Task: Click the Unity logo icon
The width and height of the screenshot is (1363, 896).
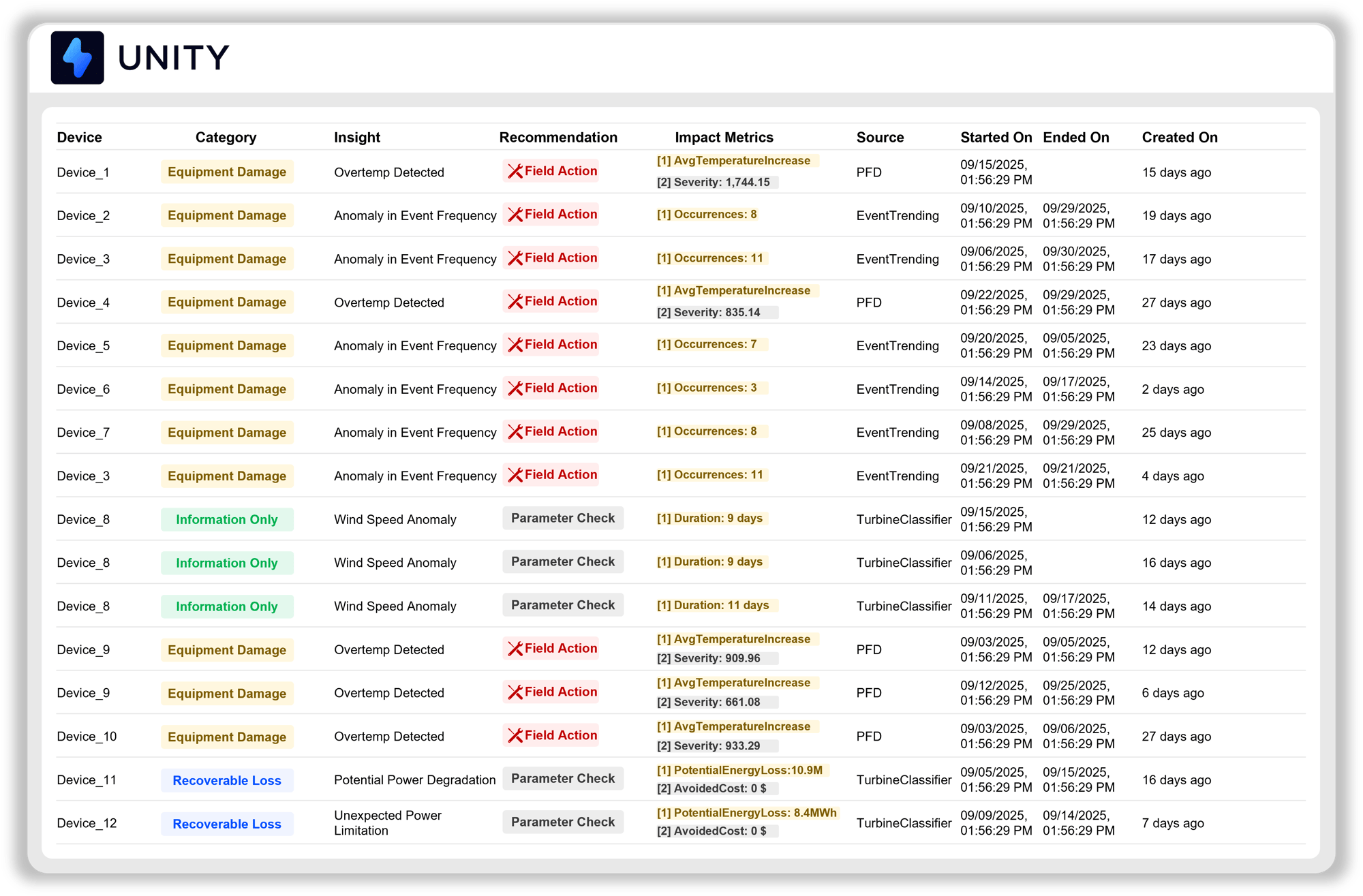Action: point(77,59)
